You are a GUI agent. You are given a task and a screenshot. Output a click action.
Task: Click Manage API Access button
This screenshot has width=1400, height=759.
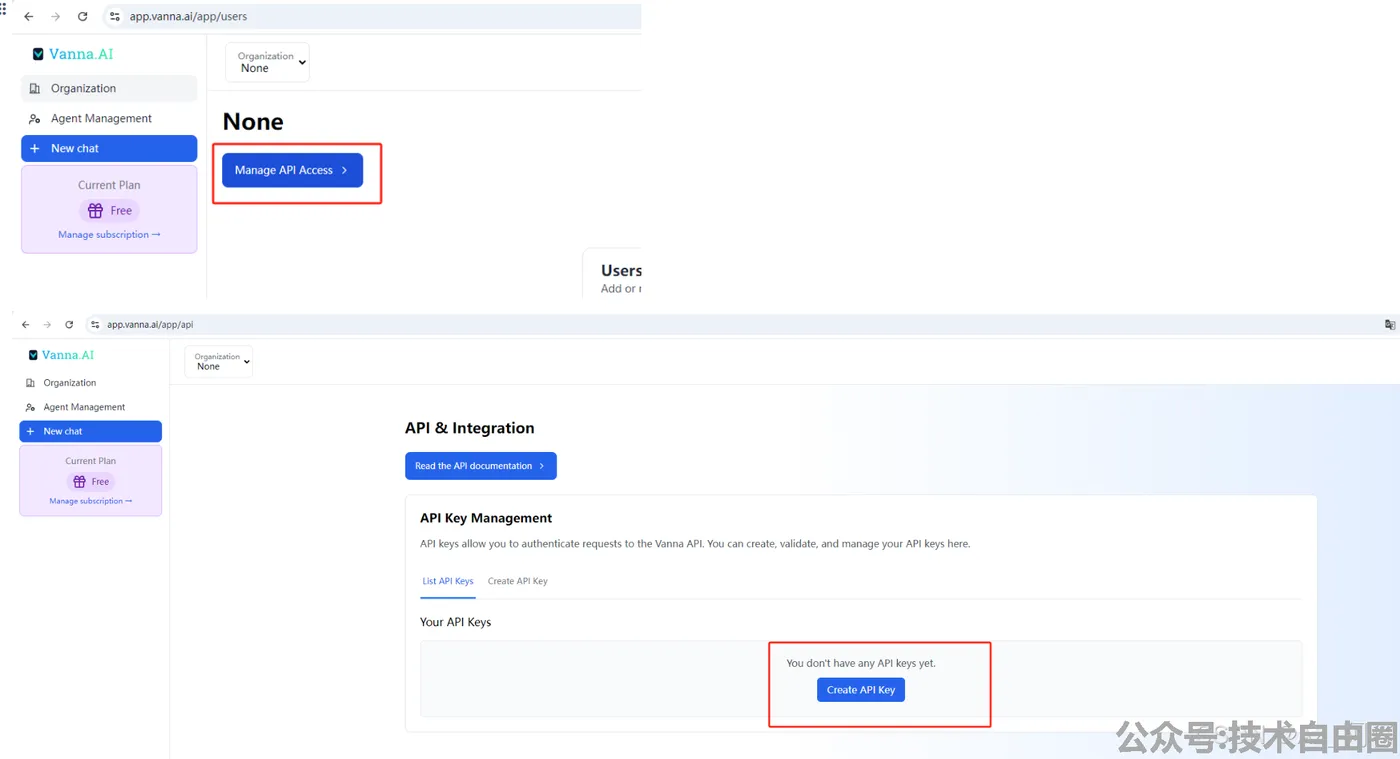click(292, 170)
